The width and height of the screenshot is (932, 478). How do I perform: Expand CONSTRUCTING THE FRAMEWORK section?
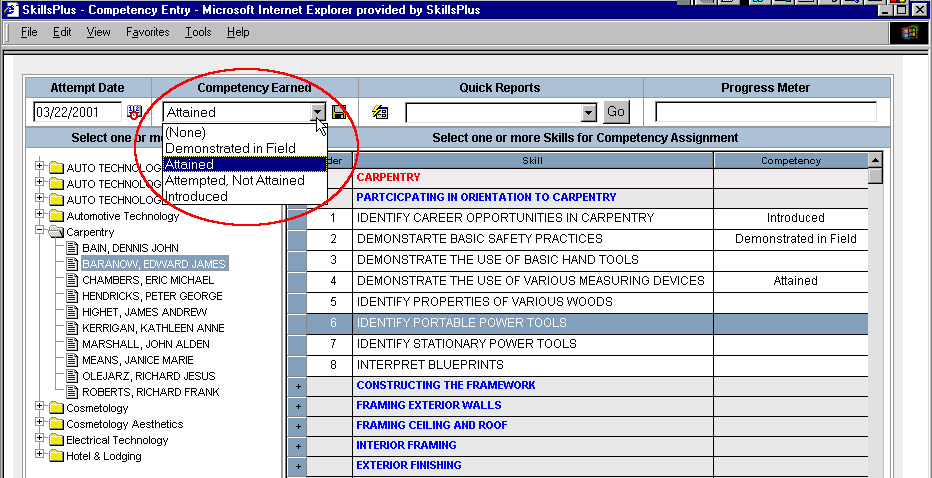[297, 386]
